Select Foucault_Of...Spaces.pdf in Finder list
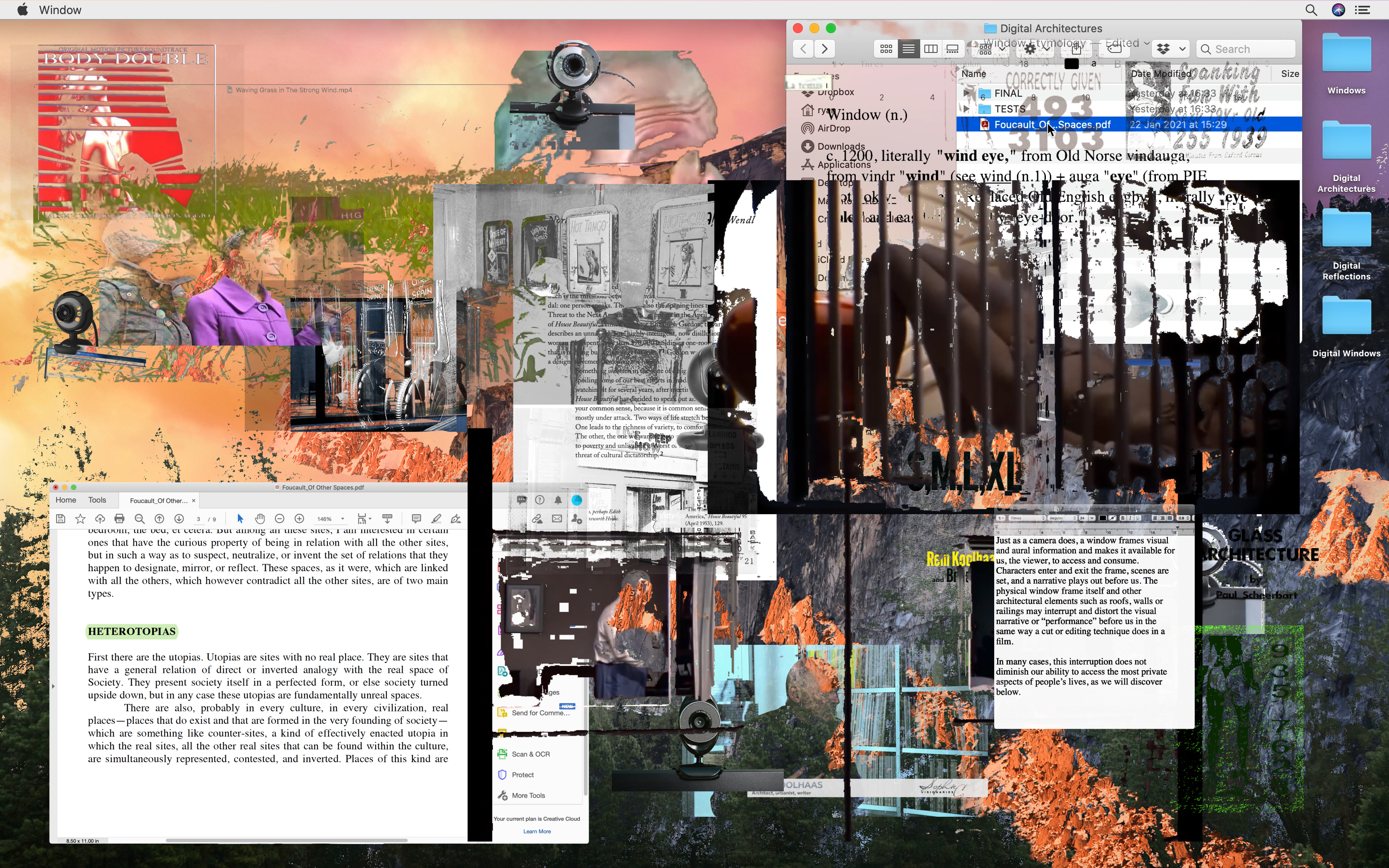The height and width of the screenshot is (868, 1389). pyautogui.click(x=1129, y=124)
